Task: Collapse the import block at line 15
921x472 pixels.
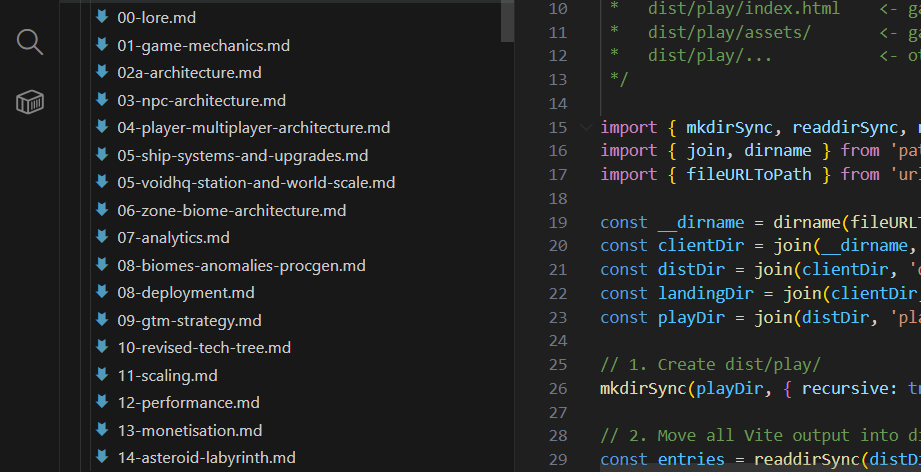Action: pos(585,127)
